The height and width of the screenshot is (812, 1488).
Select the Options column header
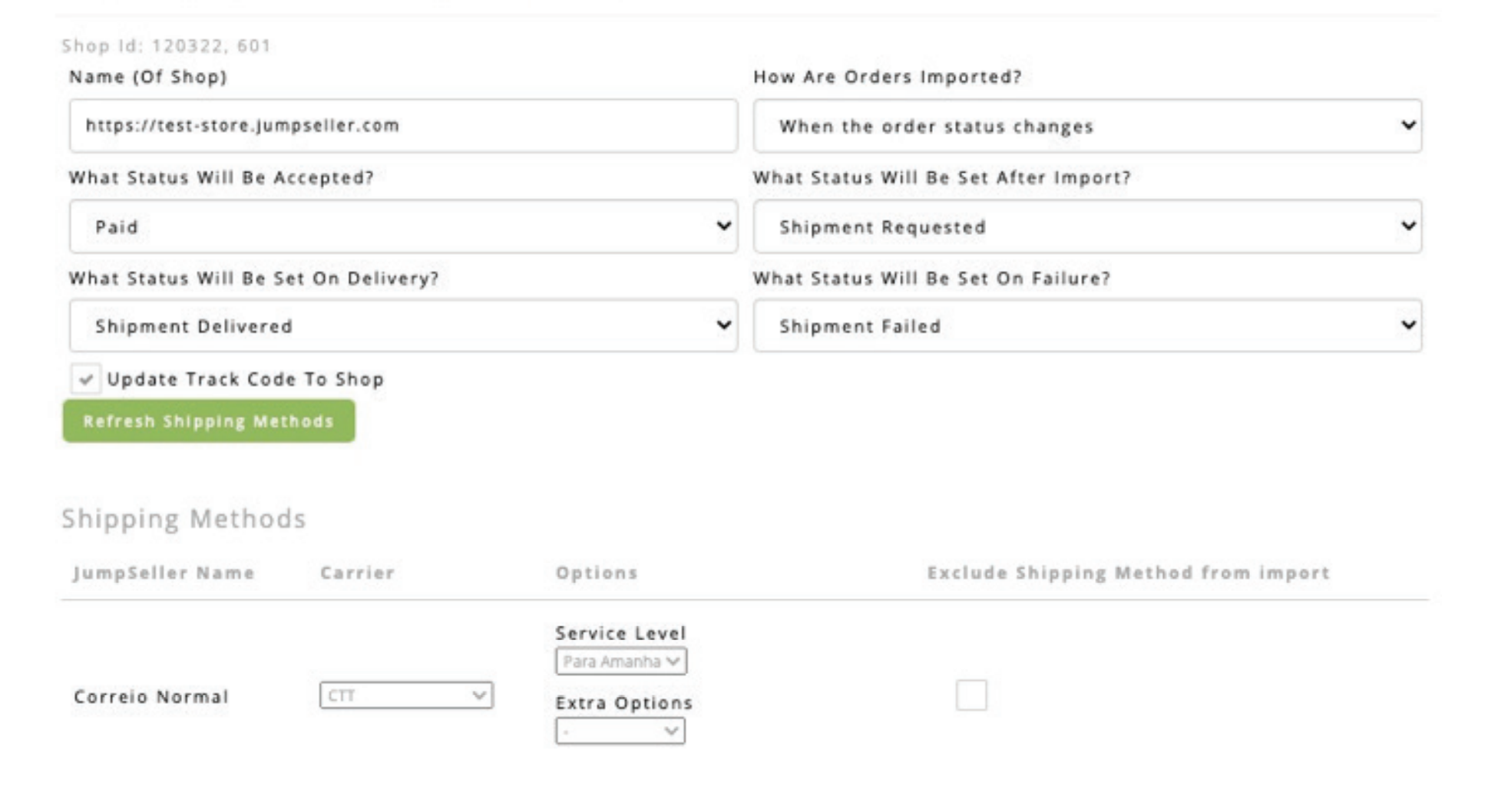point(597,573)
